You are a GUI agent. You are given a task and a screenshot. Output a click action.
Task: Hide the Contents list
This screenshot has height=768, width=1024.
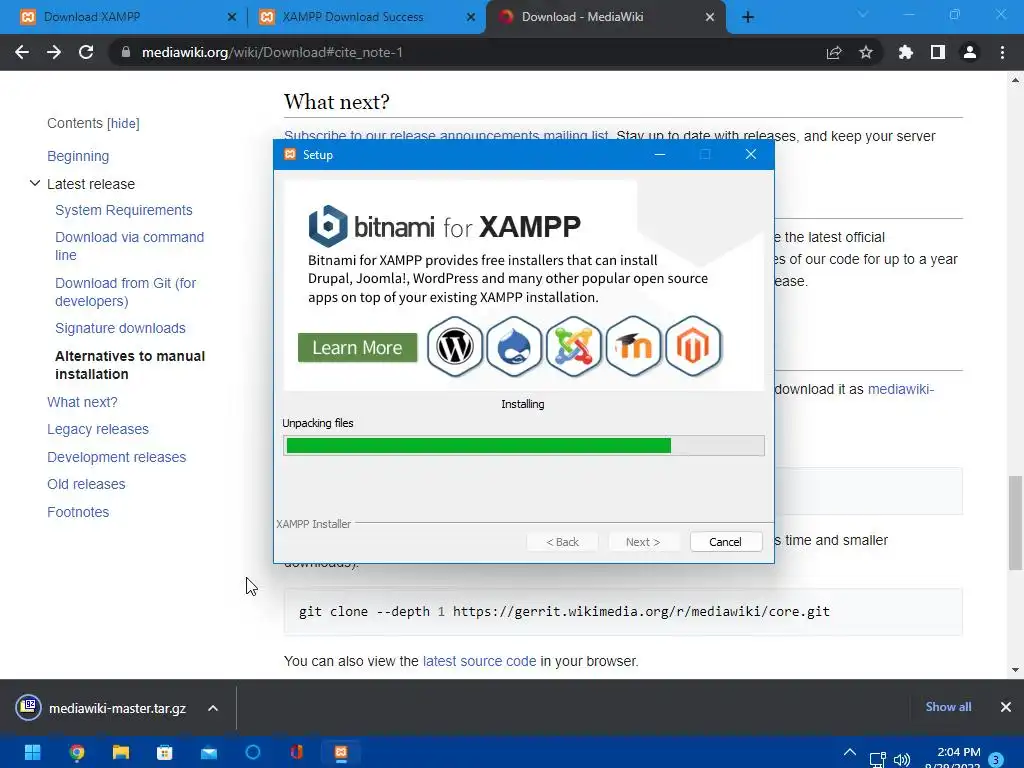(x=123, y=123)
